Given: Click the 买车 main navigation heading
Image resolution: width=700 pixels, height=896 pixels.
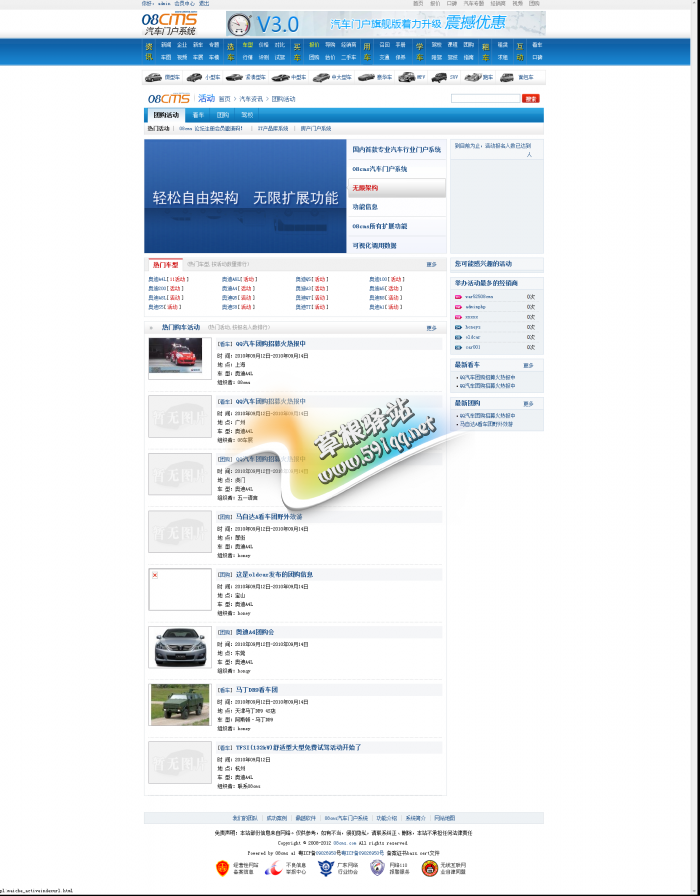Looking at the screenshot, I should (297, 51).
